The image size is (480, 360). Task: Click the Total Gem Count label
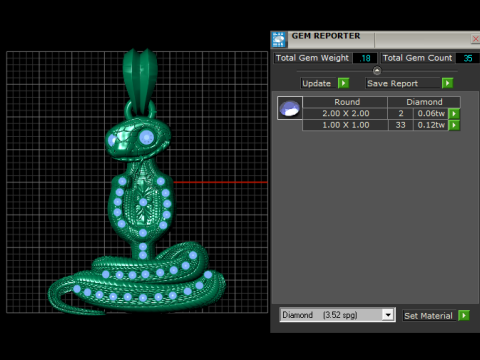417,58
